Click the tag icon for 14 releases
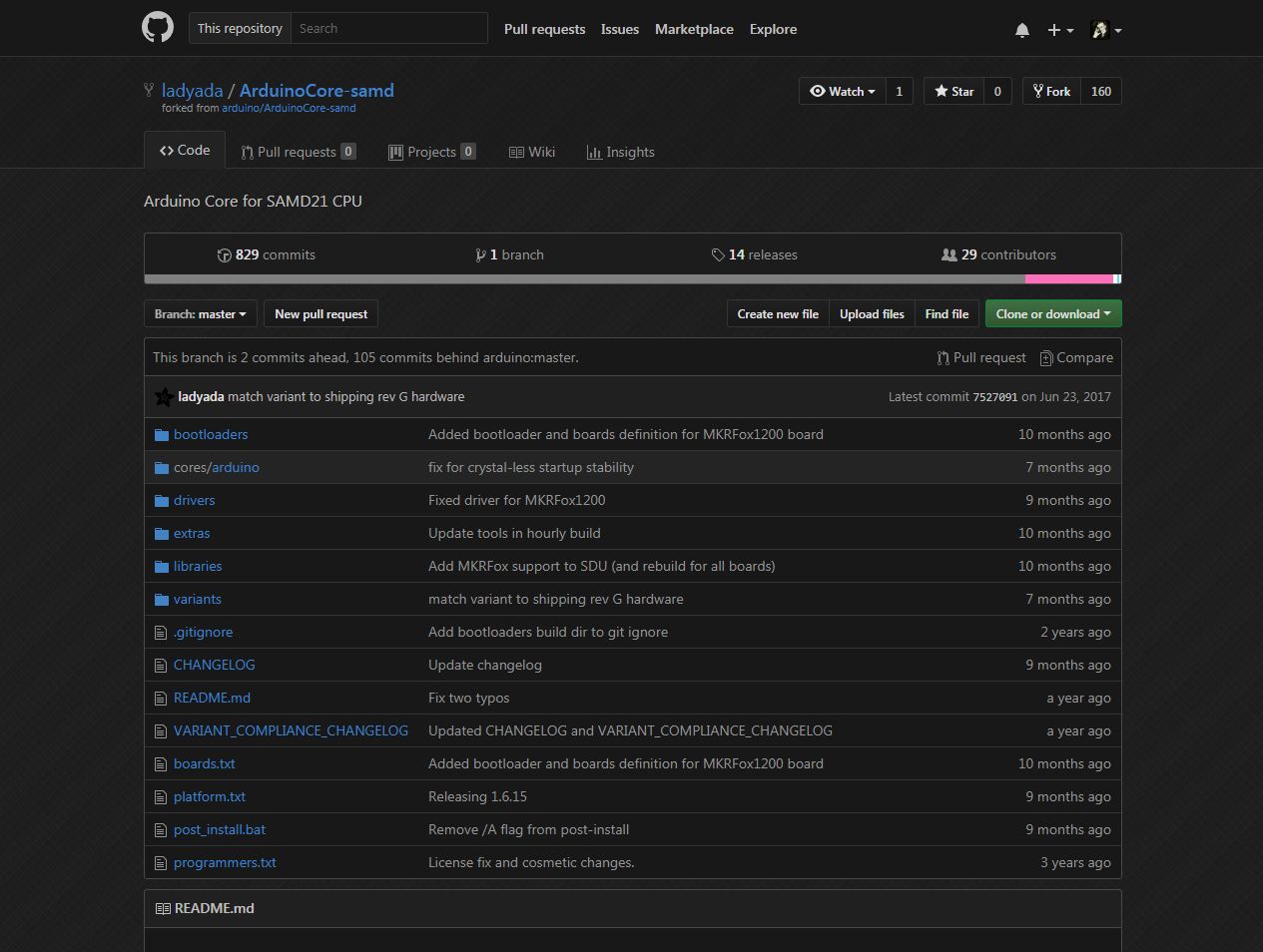Image resolution: width=1263 pixels, height=952 pixels. (719, 254)
